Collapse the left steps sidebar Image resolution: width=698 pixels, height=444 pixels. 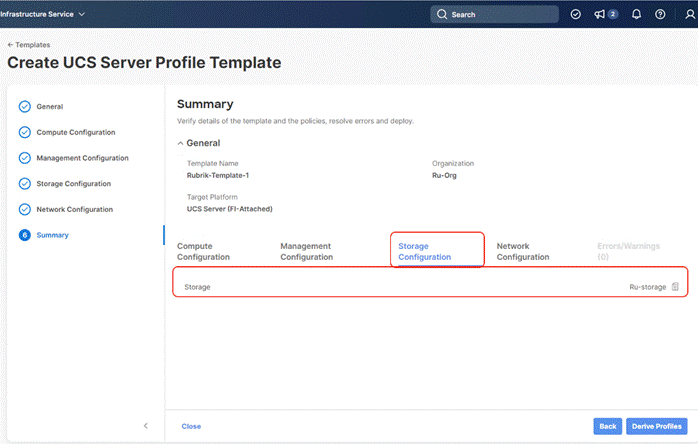pos(145,426)
